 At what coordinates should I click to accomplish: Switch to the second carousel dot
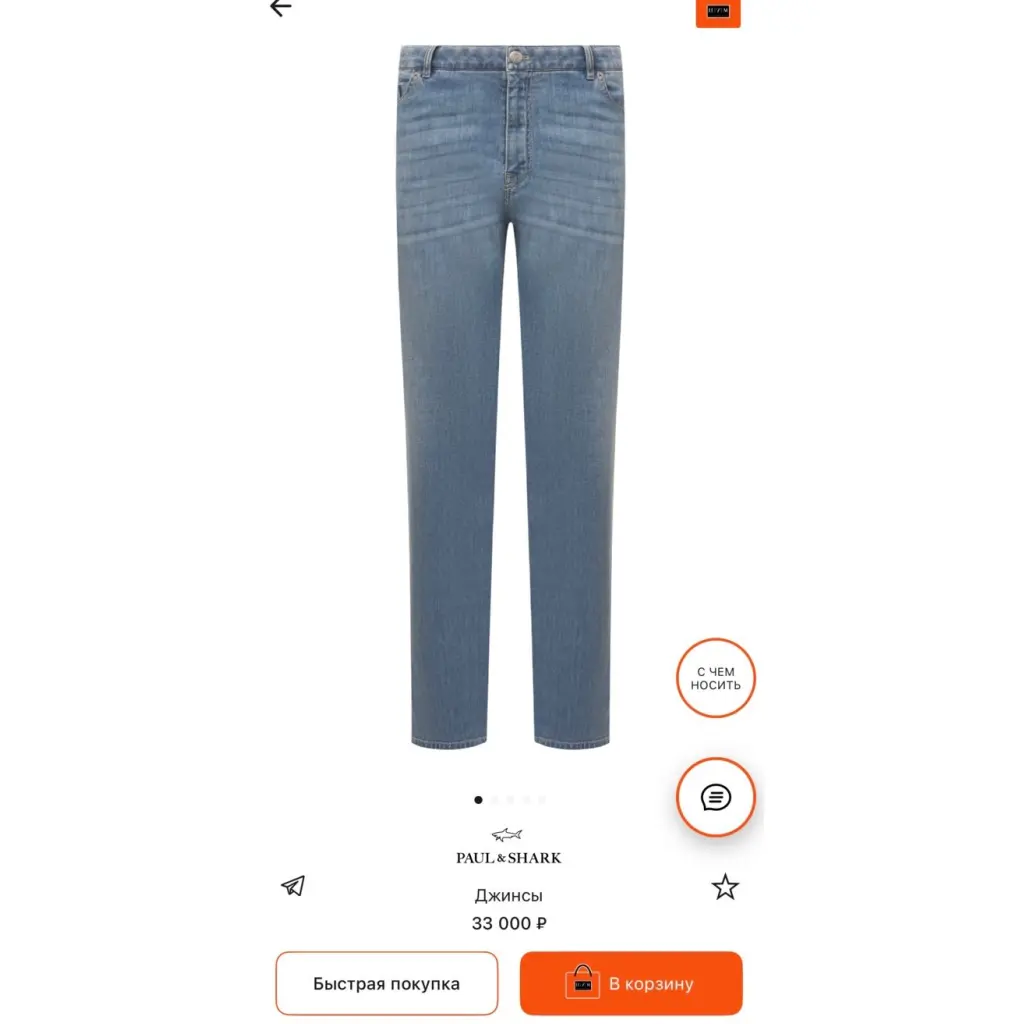494,800
